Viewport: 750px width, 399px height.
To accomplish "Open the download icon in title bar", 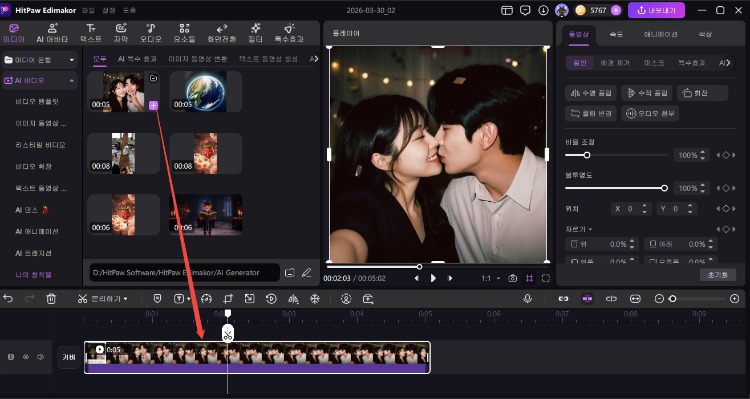I will coord(543,10).
